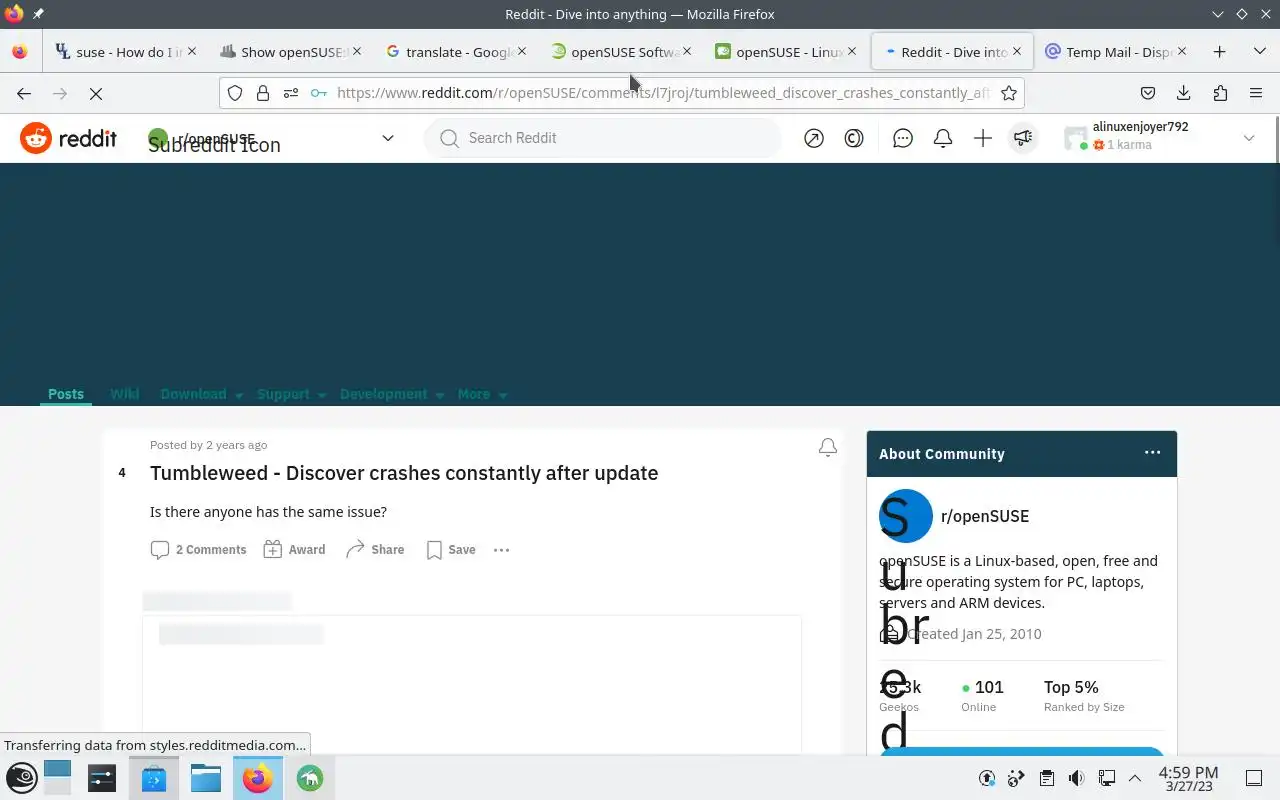The width and height of the screenshot is (1280, 800).
Task: Click the Show Desktop button in panel
Action: [x=1254, y=778]
